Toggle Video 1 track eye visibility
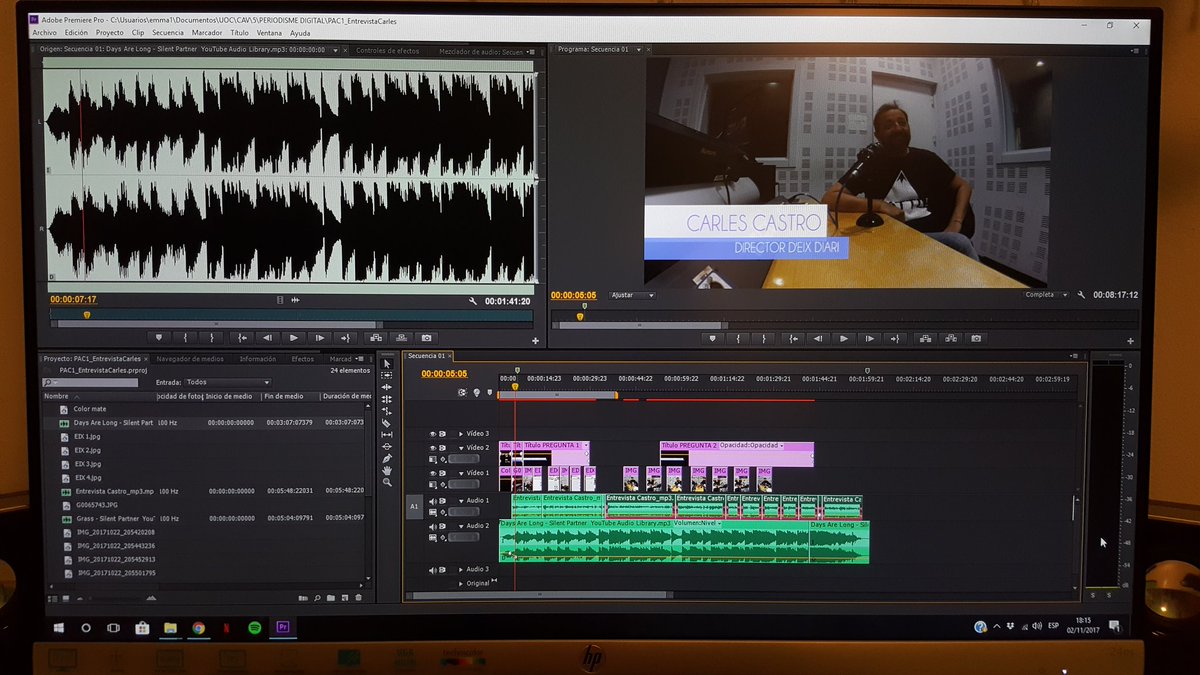 click(x=433, y=473)
